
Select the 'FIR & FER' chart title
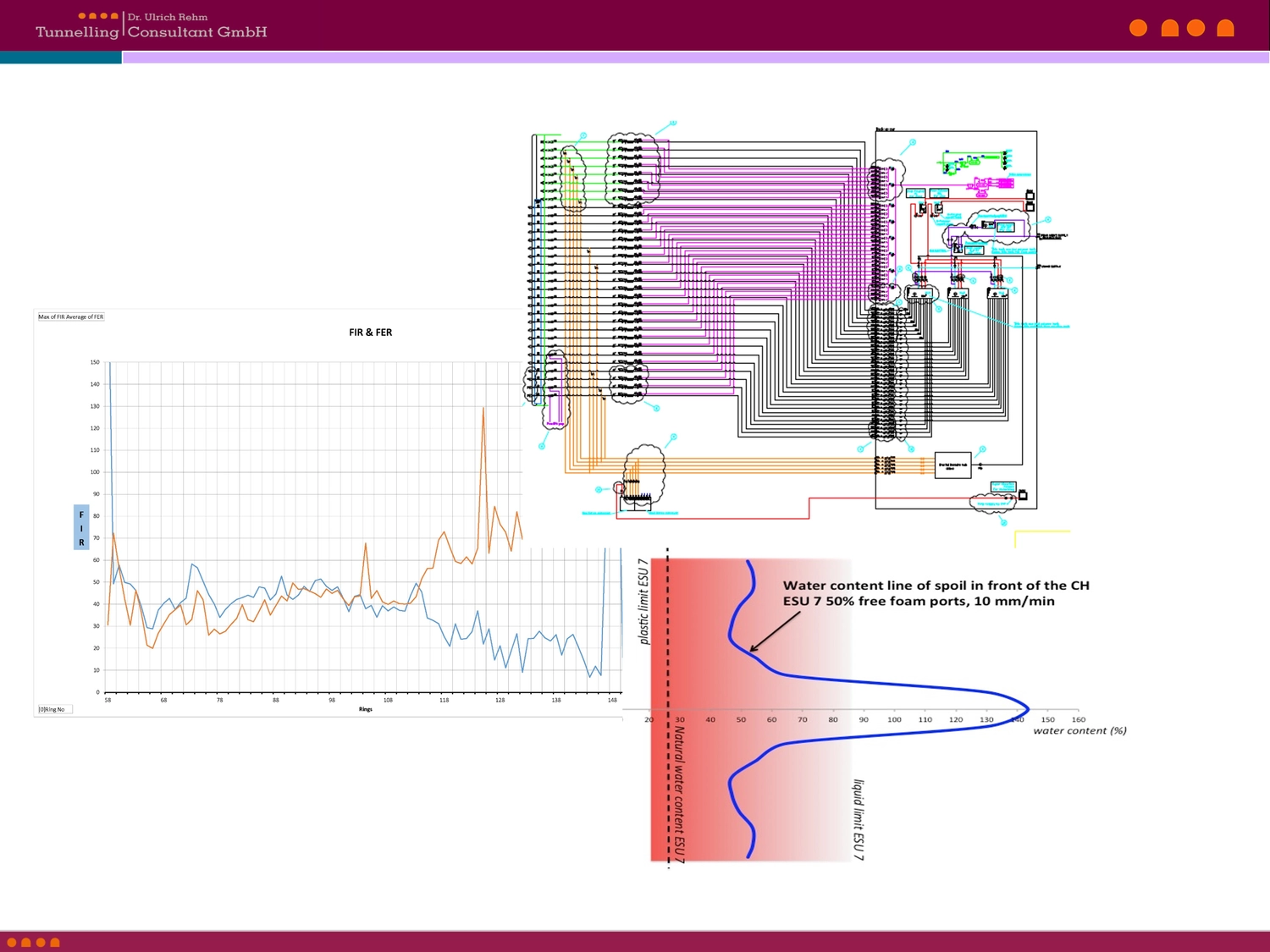371,333
